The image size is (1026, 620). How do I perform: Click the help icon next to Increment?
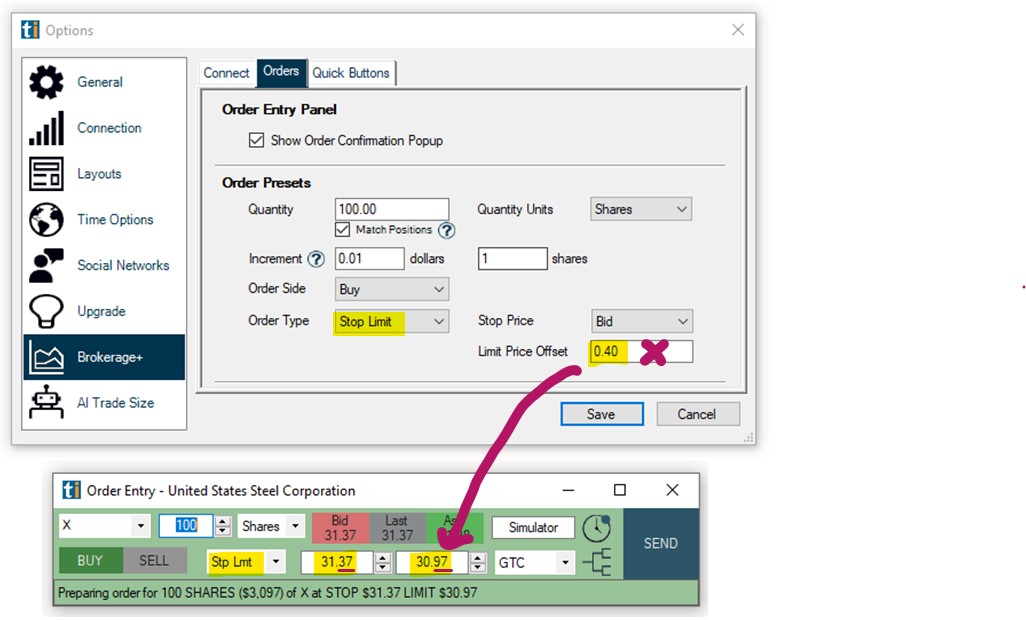(x=316, y=259)
